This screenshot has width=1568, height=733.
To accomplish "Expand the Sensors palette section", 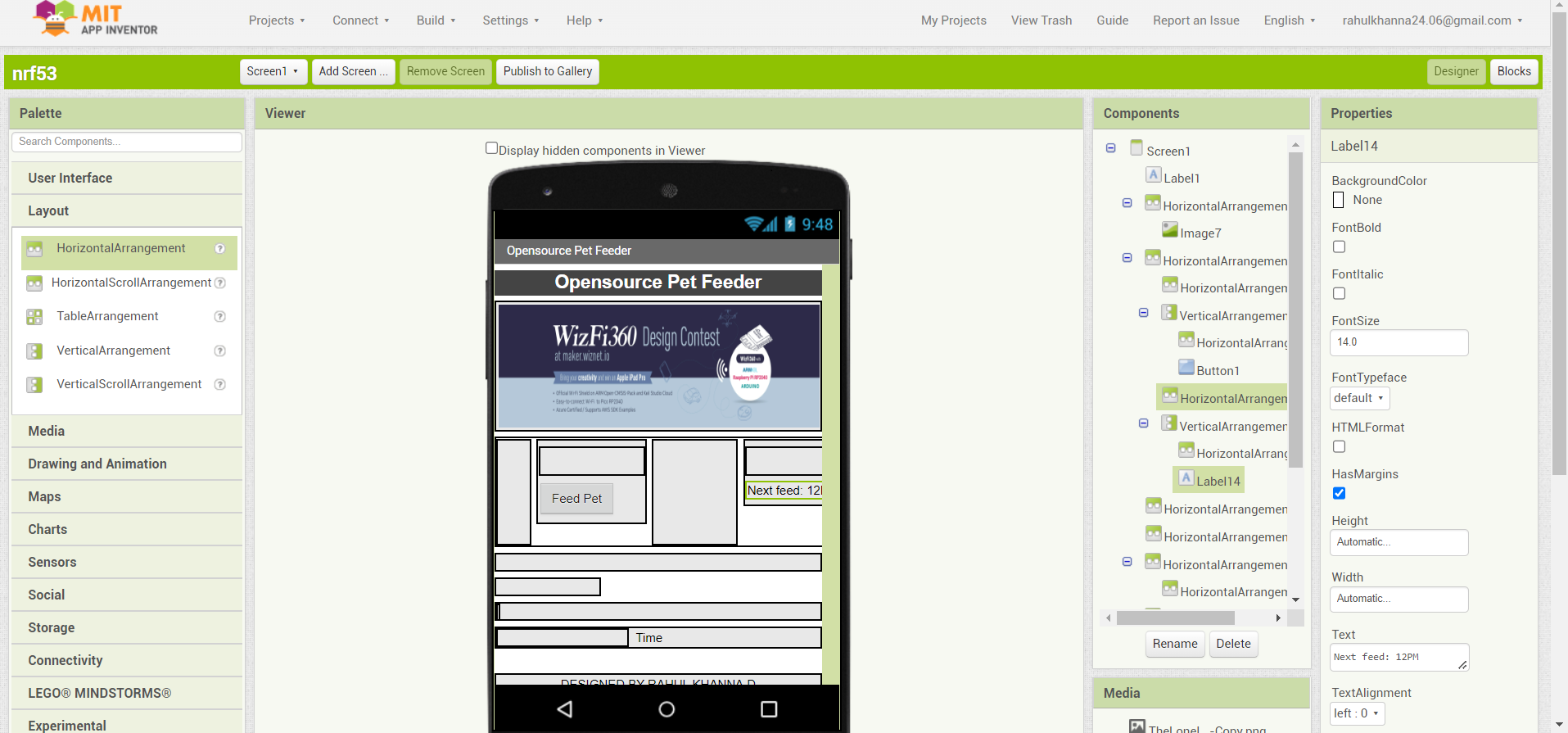I will pos(127,562).
